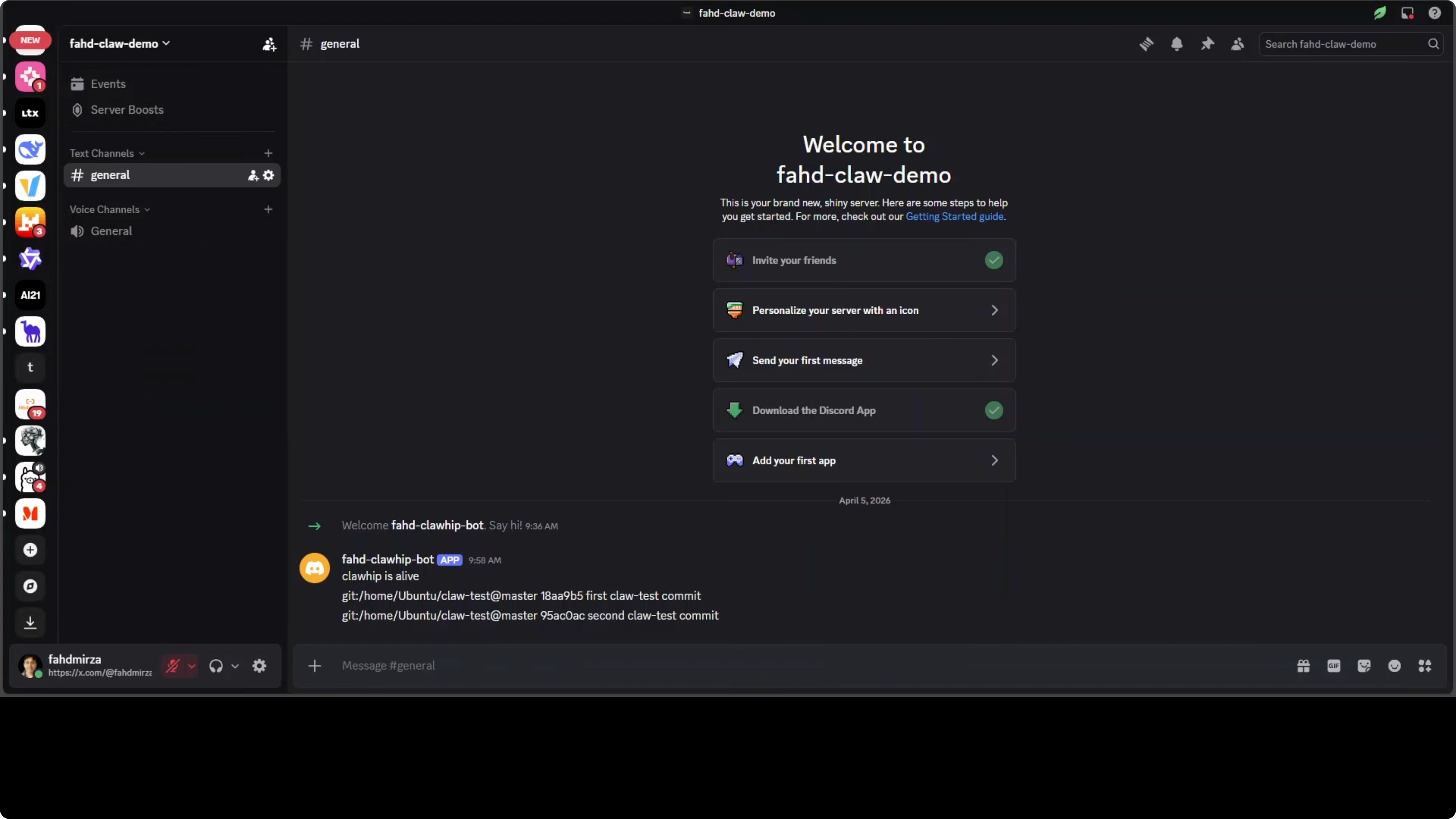
Task: Open pinned messages pin icon
Action: coord(1207,44)
